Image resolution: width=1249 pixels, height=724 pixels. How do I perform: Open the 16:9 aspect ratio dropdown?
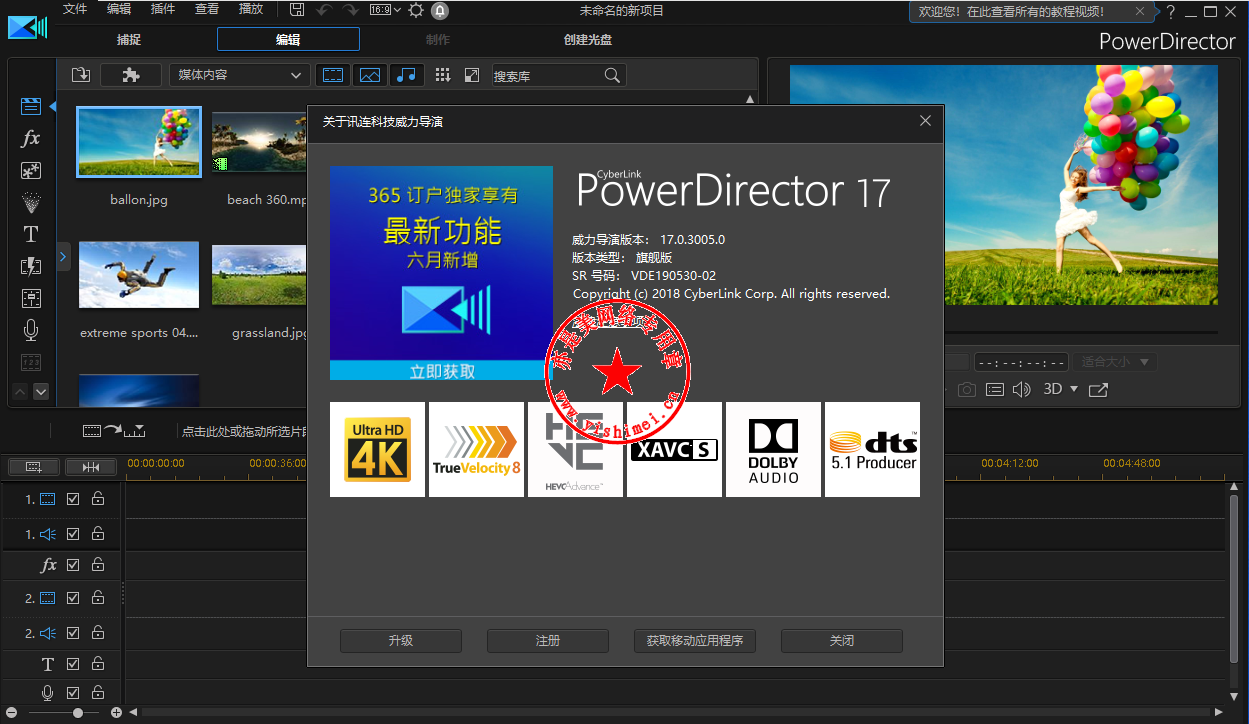[385, 10]
